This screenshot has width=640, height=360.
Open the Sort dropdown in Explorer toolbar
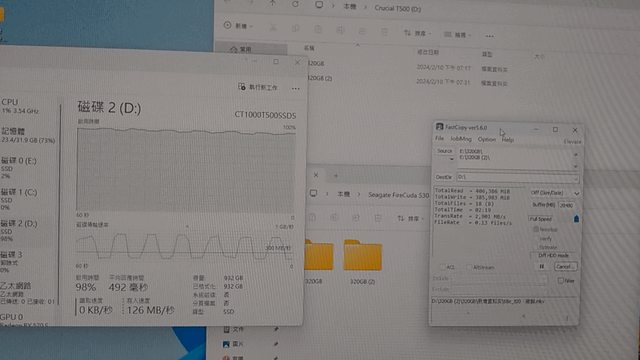pyautogui.click(x=417, y=33)
